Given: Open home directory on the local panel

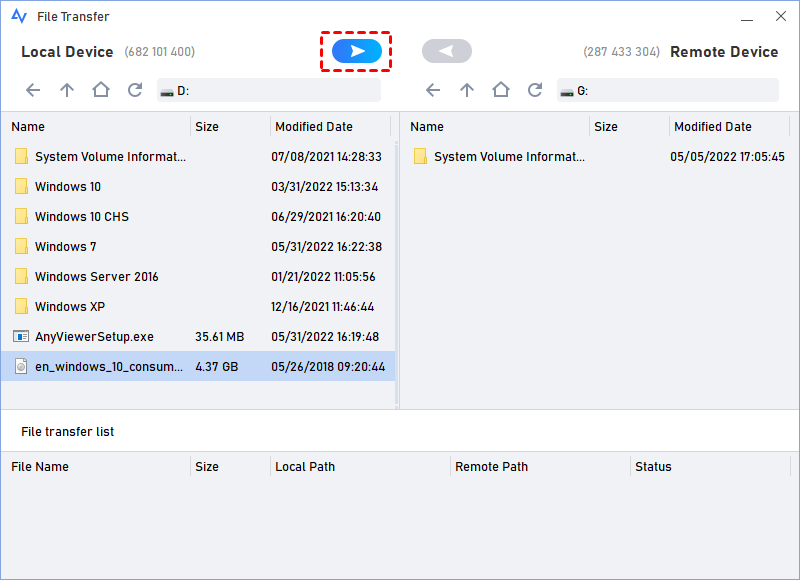Looking at the screenshot, I should [100, 89].
